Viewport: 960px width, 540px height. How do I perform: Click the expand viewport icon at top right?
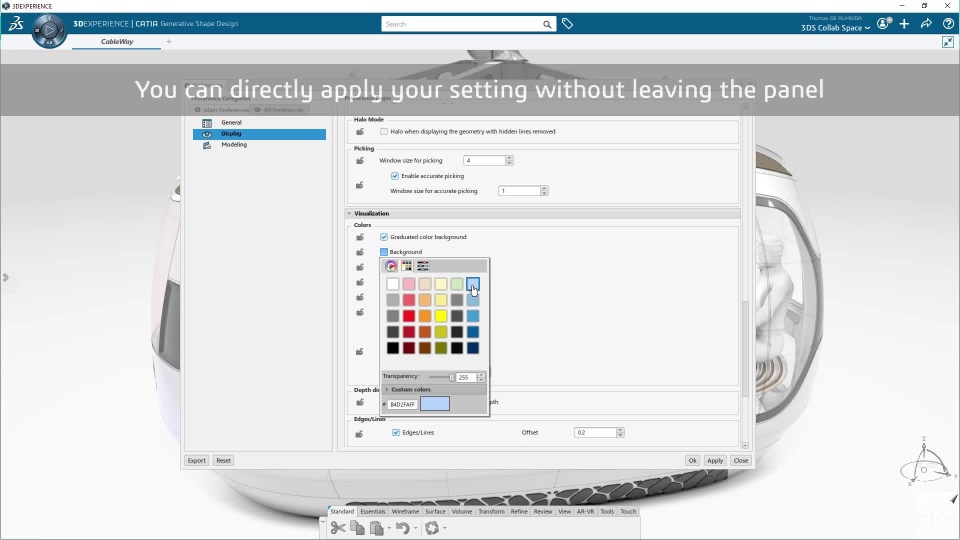[x=948, y=42]
